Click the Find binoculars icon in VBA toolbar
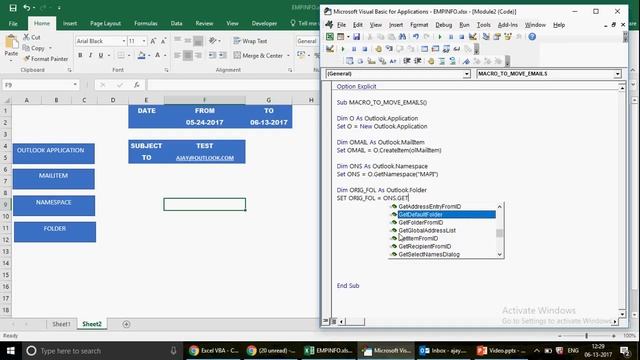 point(402,37)
